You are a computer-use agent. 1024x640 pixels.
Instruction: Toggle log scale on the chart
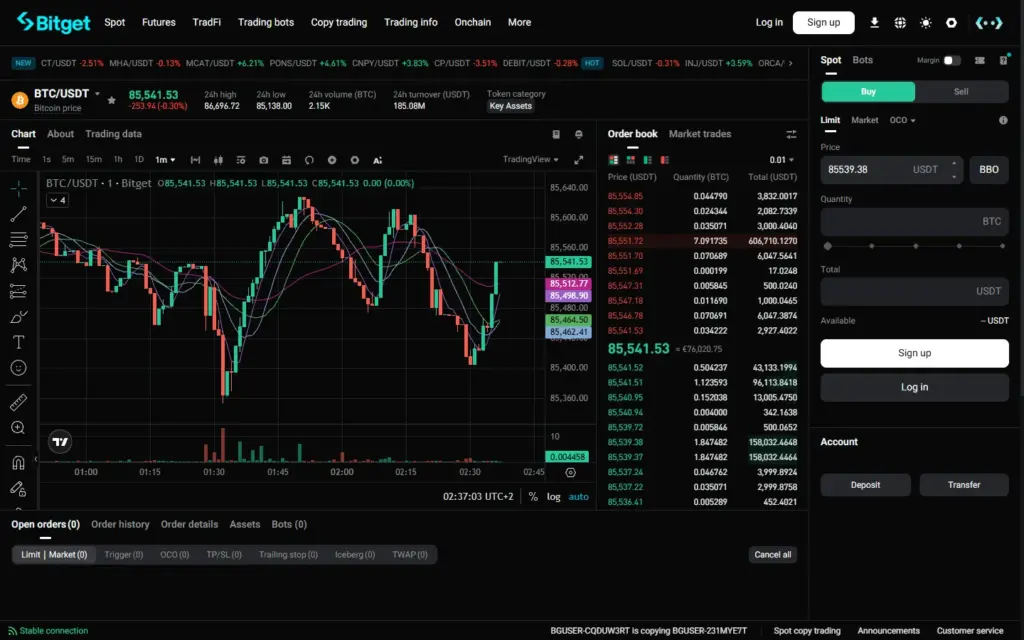[x=553, y=496]
